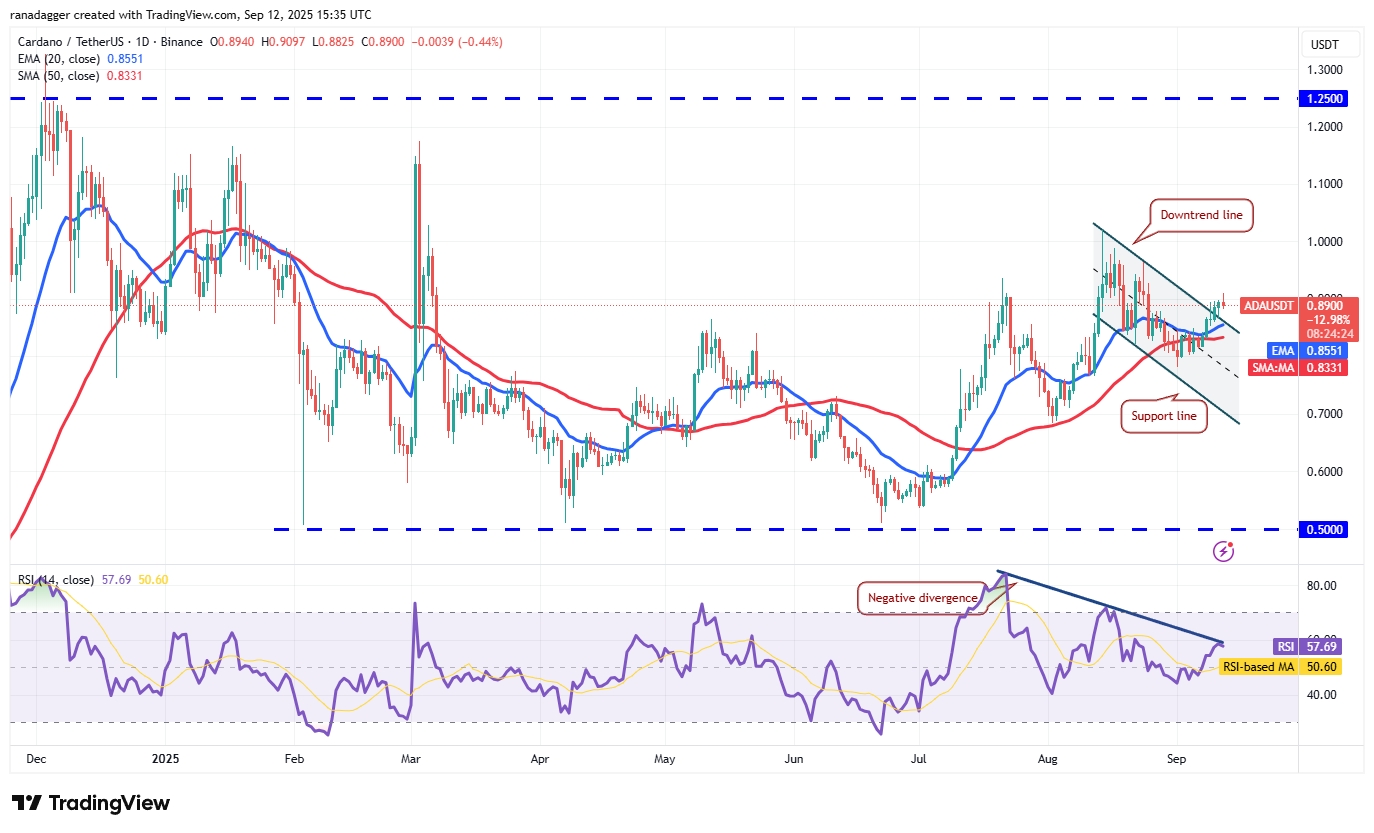
Task: Click the Sep label on the time axis
Action: point(1178,759)
